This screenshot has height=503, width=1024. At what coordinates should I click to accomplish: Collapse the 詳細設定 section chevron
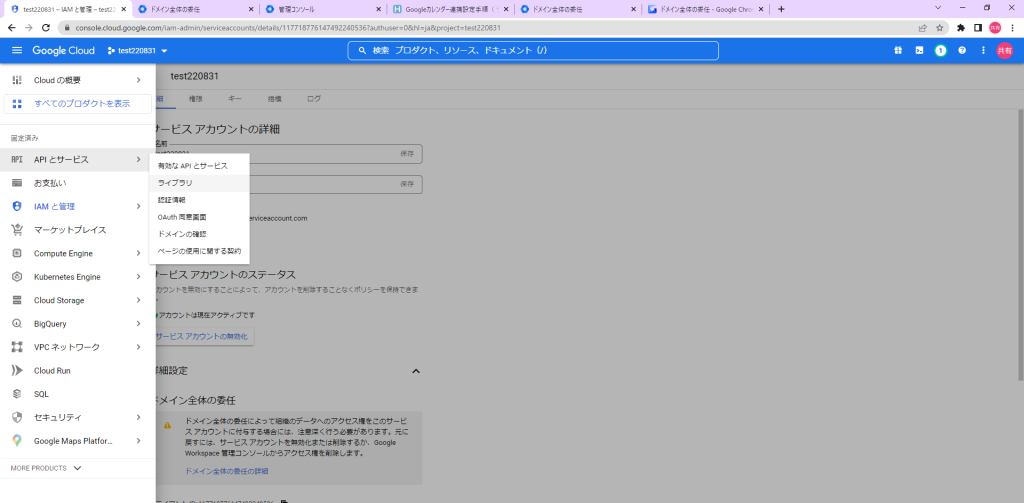point(416,371)
